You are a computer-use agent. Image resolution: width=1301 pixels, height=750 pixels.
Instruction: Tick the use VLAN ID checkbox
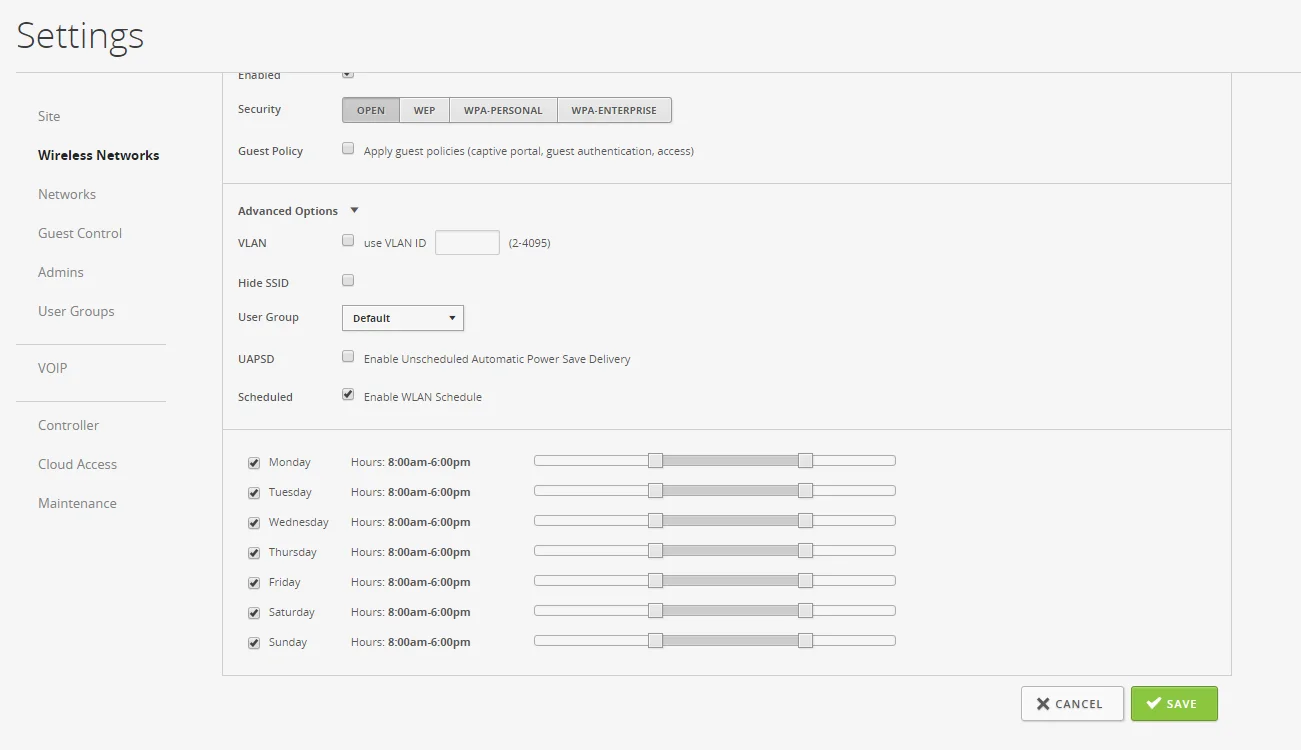(348, 241)
